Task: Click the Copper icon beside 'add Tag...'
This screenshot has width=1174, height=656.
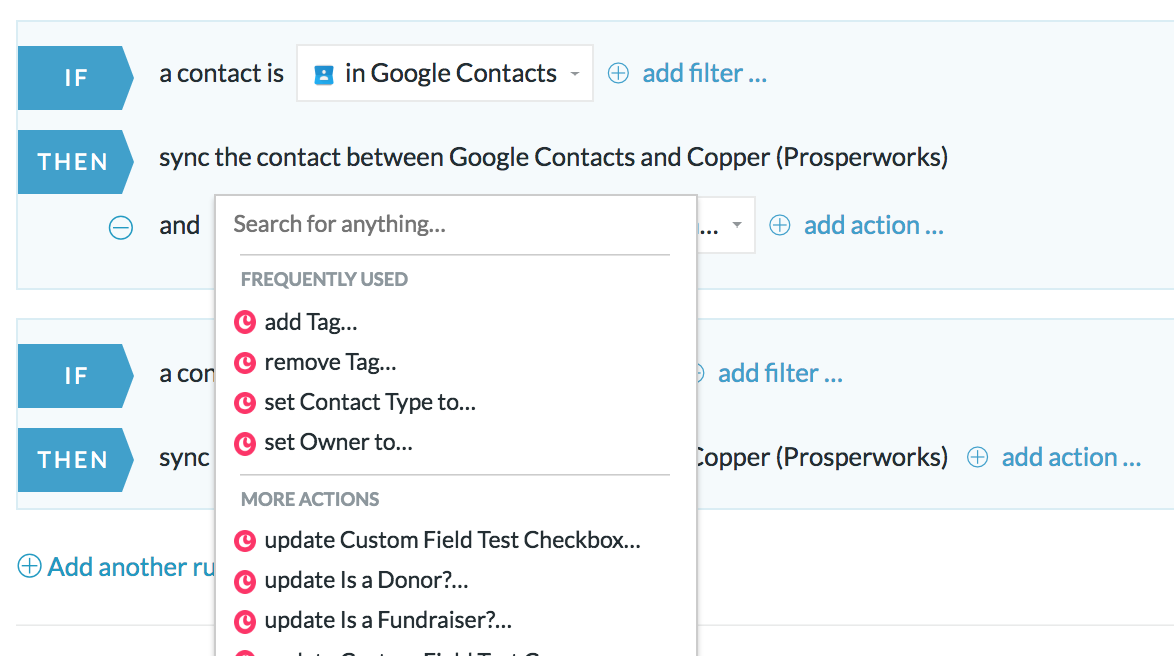Action: [245, 322]
